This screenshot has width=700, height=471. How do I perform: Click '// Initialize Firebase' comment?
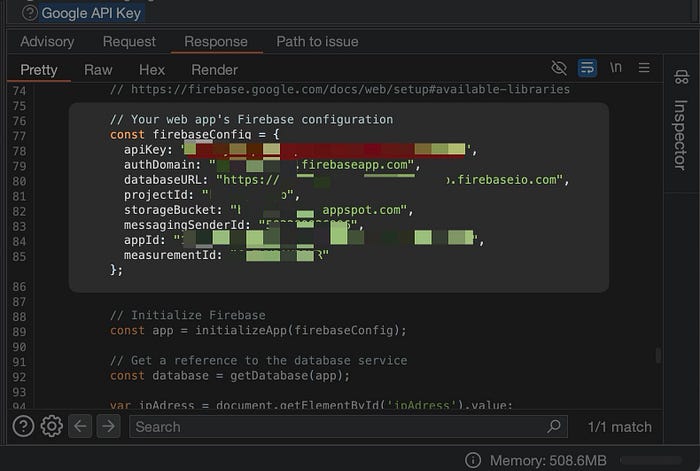click(188, 315)
